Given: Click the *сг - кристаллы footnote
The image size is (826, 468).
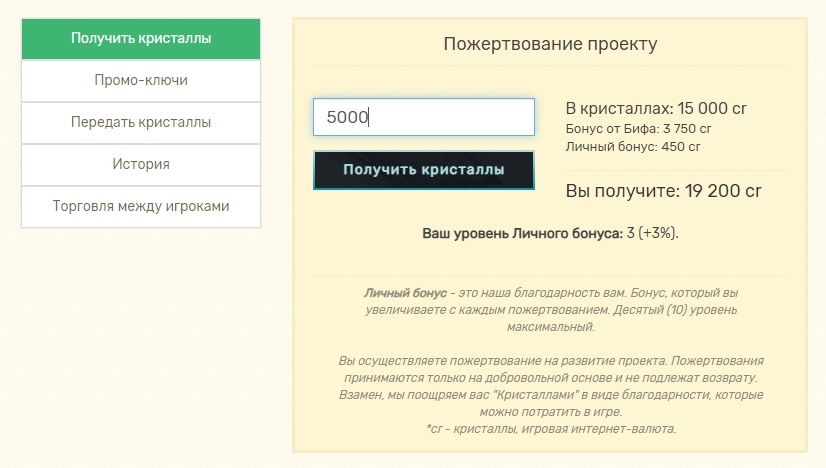Looking at the screenshot, I should pyautogui.click(x=550, y=428).
